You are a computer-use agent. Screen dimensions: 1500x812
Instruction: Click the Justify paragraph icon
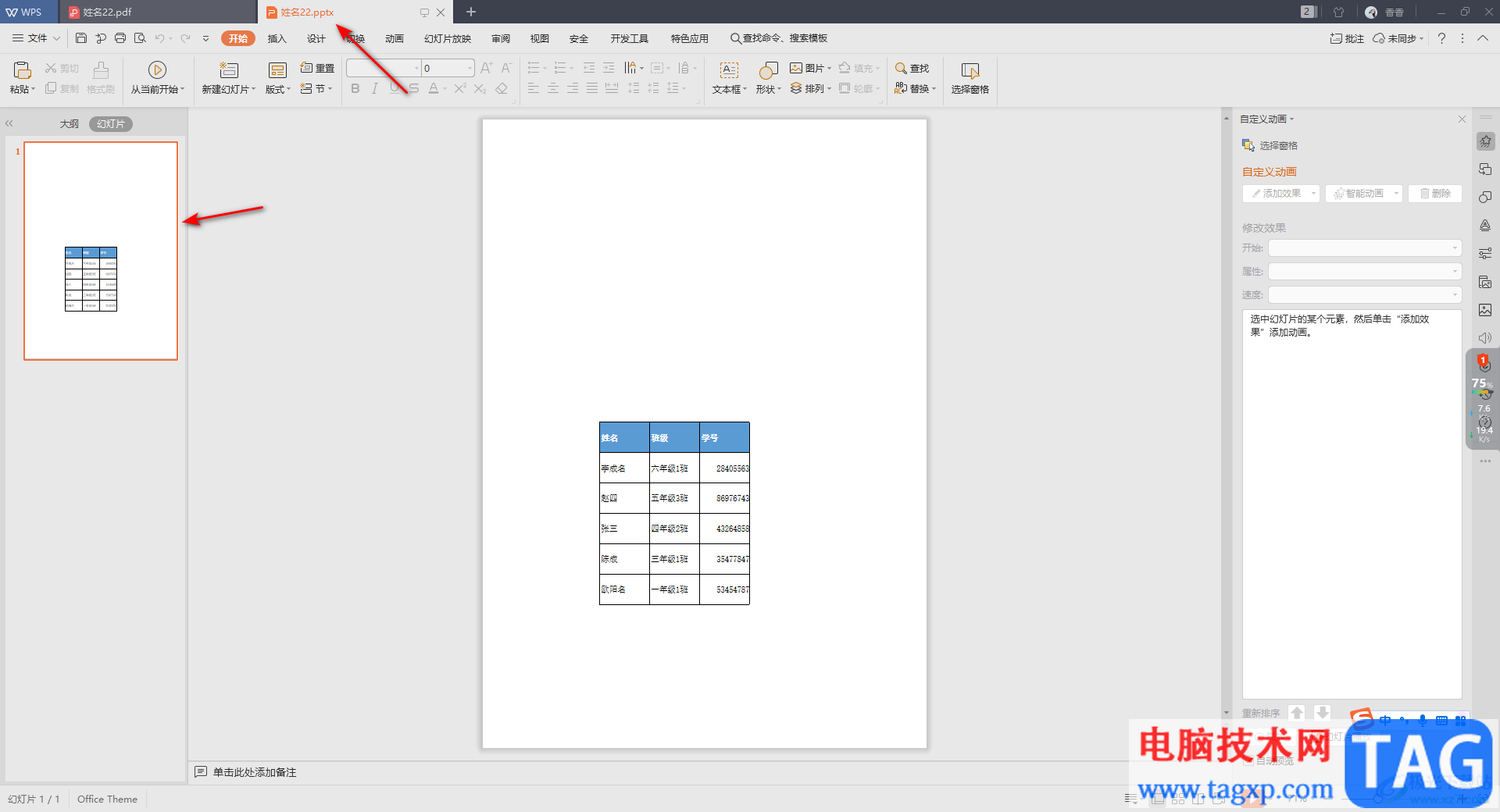[x=592, y=88]
